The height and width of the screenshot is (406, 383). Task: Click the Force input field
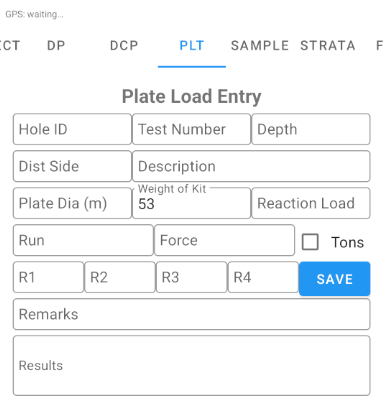pyautogui.click(x=224, y=240)
